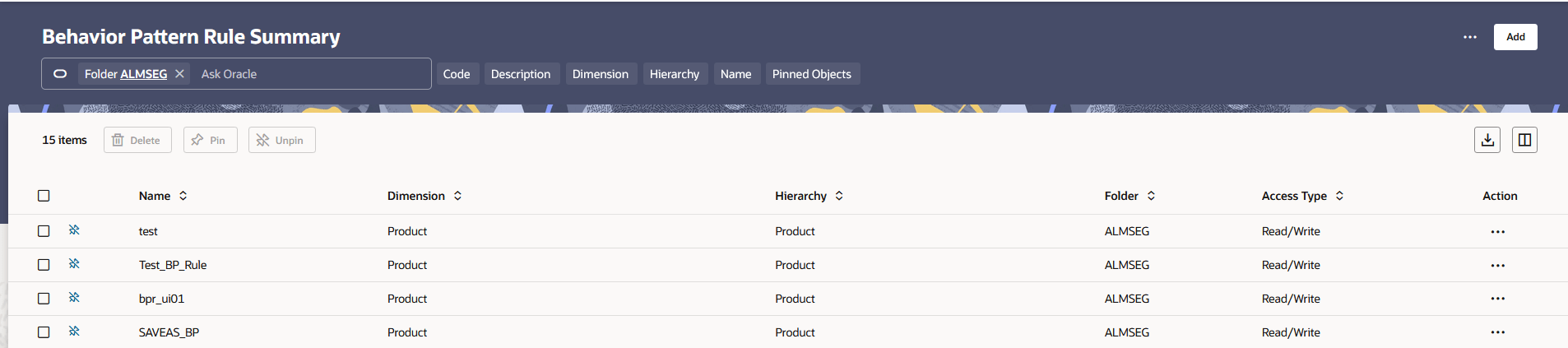Screen dimensions: 1568x348
Task: Click pin icon next to Test_BP_Rule
Action: click(74, 264)
